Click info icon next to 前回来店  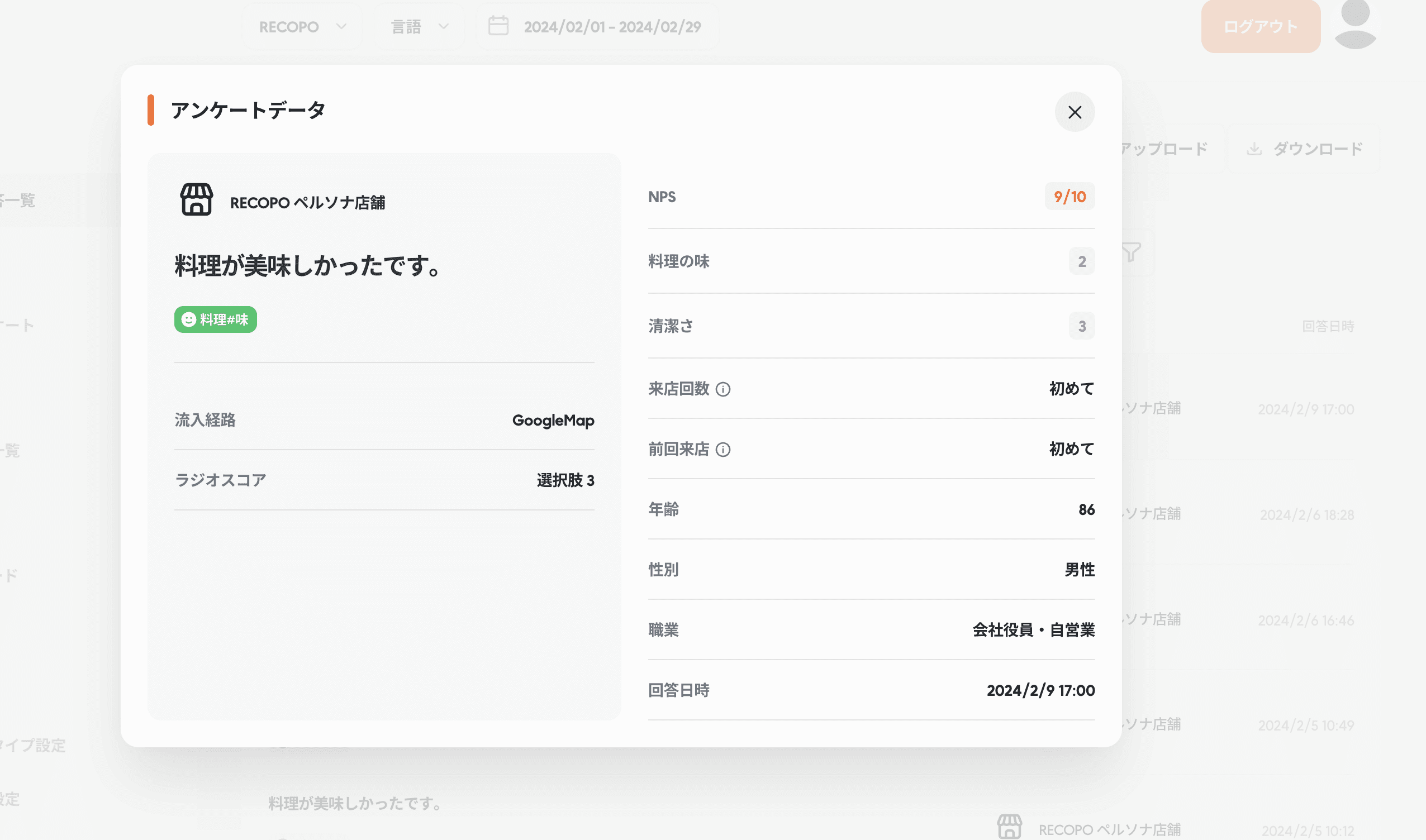(722, 450)
